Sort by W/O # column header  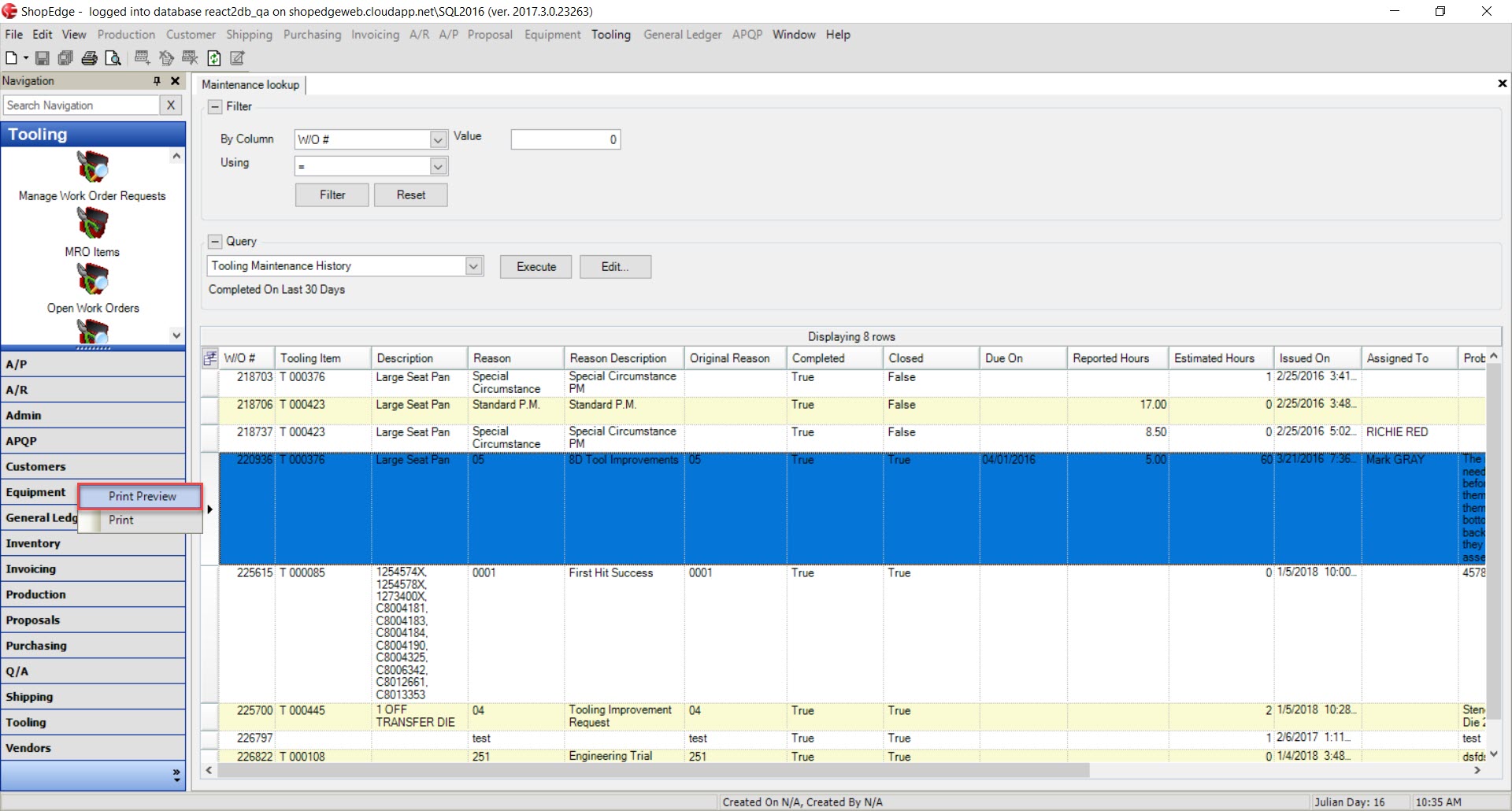click(x=247, y=358)
